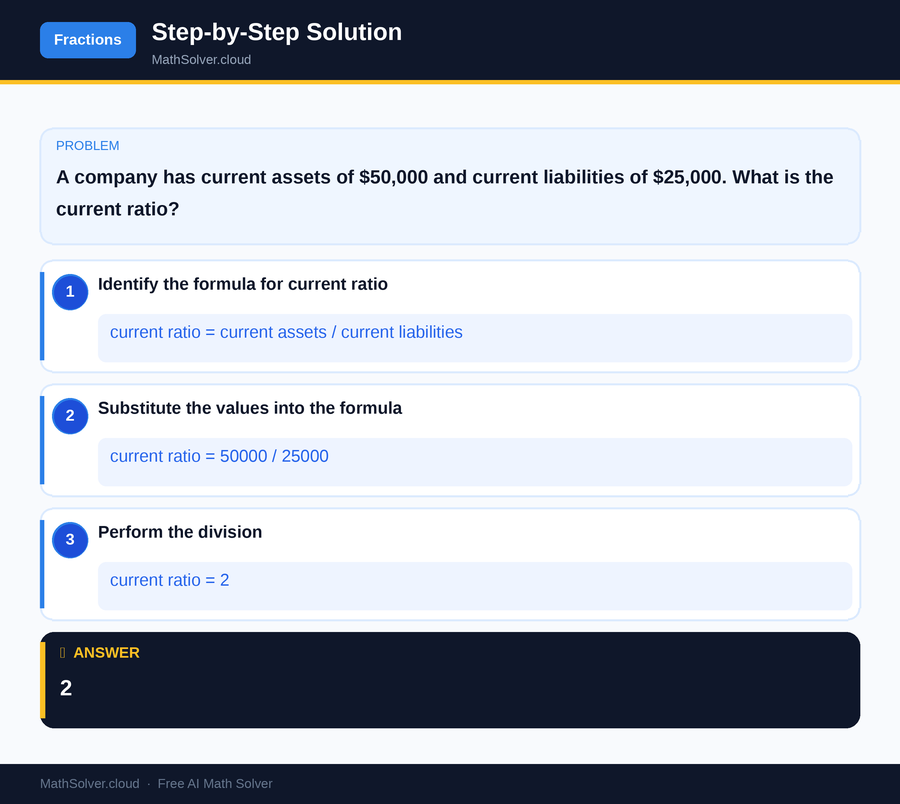Screen dimensions: 900x804
Task: Select 'Substitute the values into the formula' title
Action: [x=250, y=408]
